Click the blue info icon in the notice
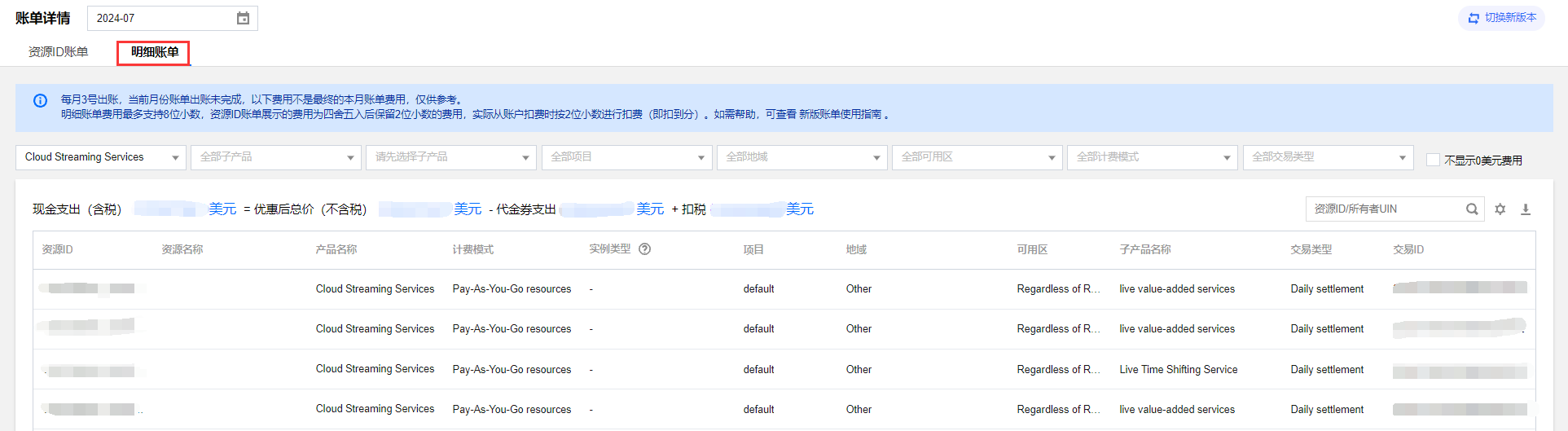1568x431 pixels. pyautogui.click(x=40, y=100)
